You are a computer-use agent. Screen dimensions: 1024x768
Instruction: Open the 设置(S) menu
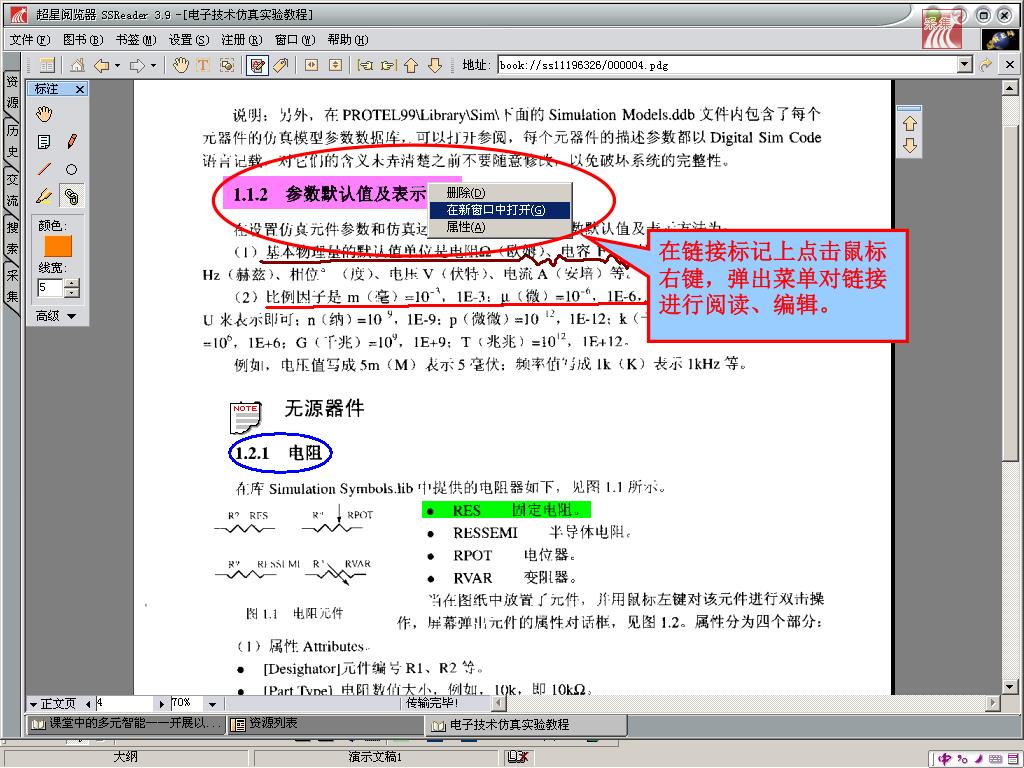pos(188,40)
